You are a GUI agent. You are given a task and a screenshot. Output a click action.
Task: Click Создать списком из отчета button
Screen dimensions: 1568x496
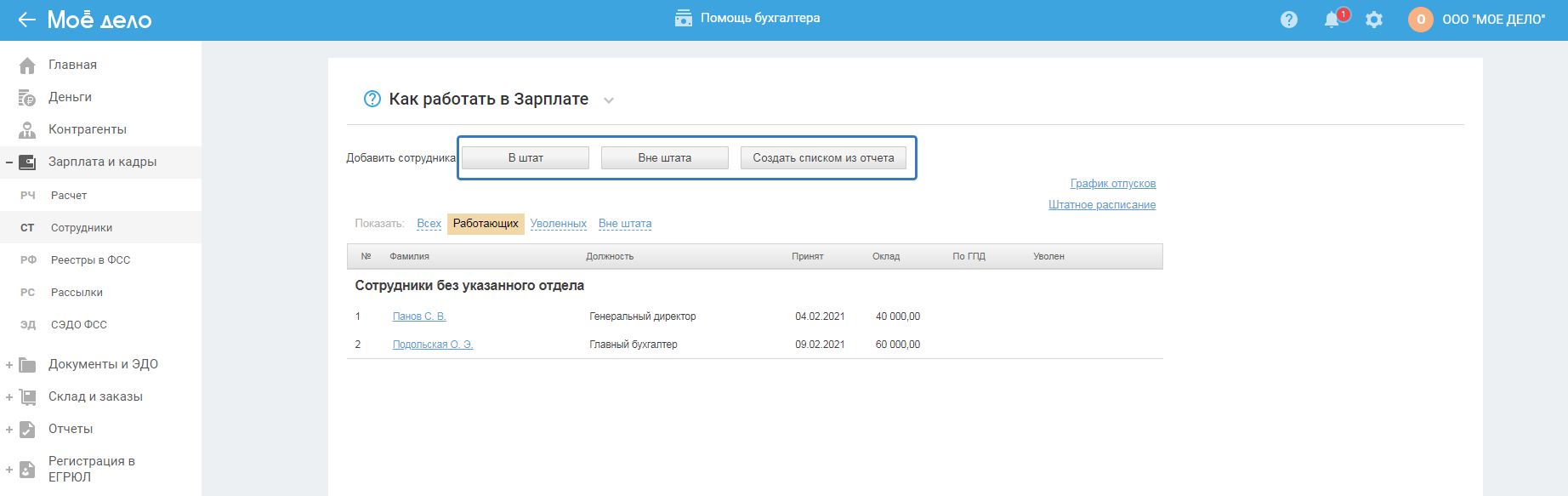coord(823,158)
